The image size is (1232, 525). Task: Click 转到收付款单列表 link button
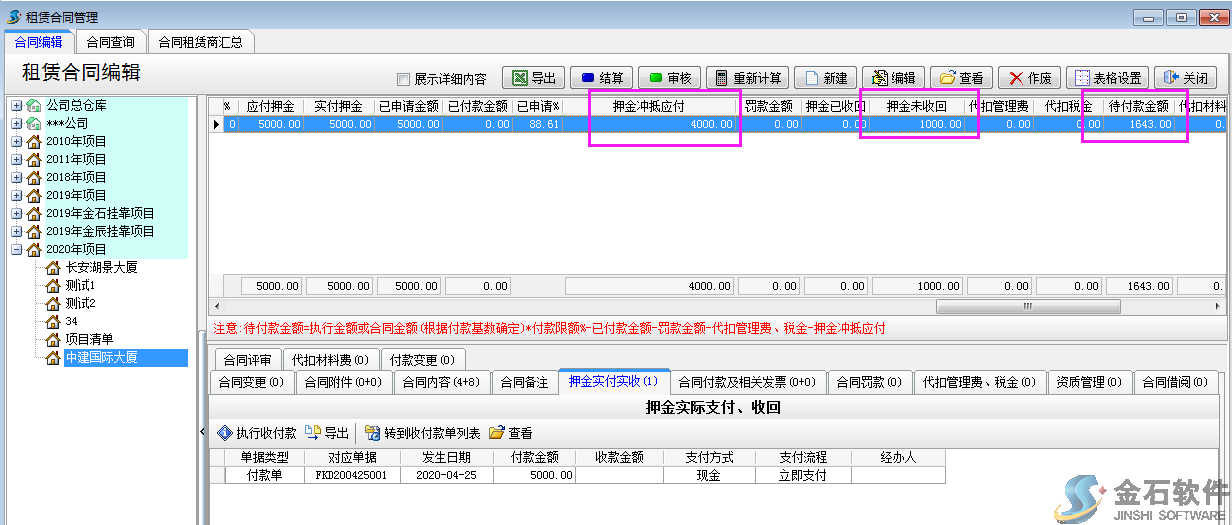(421, 433)
